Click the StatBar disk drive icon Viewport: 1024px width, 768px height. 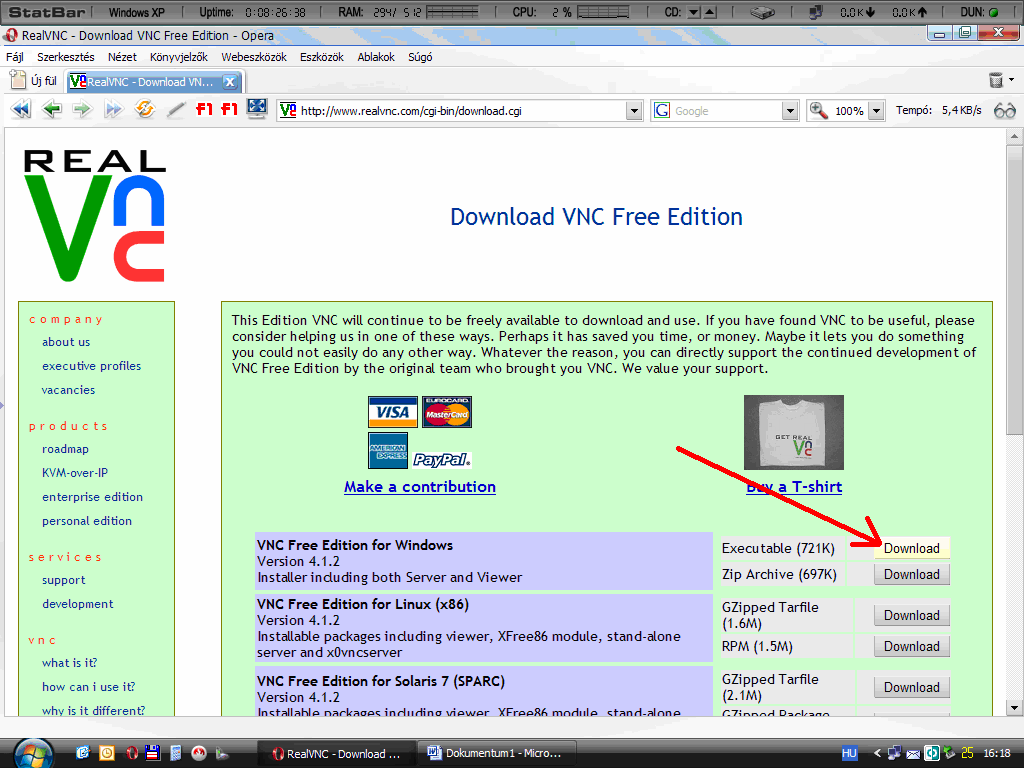coord(761,12)
